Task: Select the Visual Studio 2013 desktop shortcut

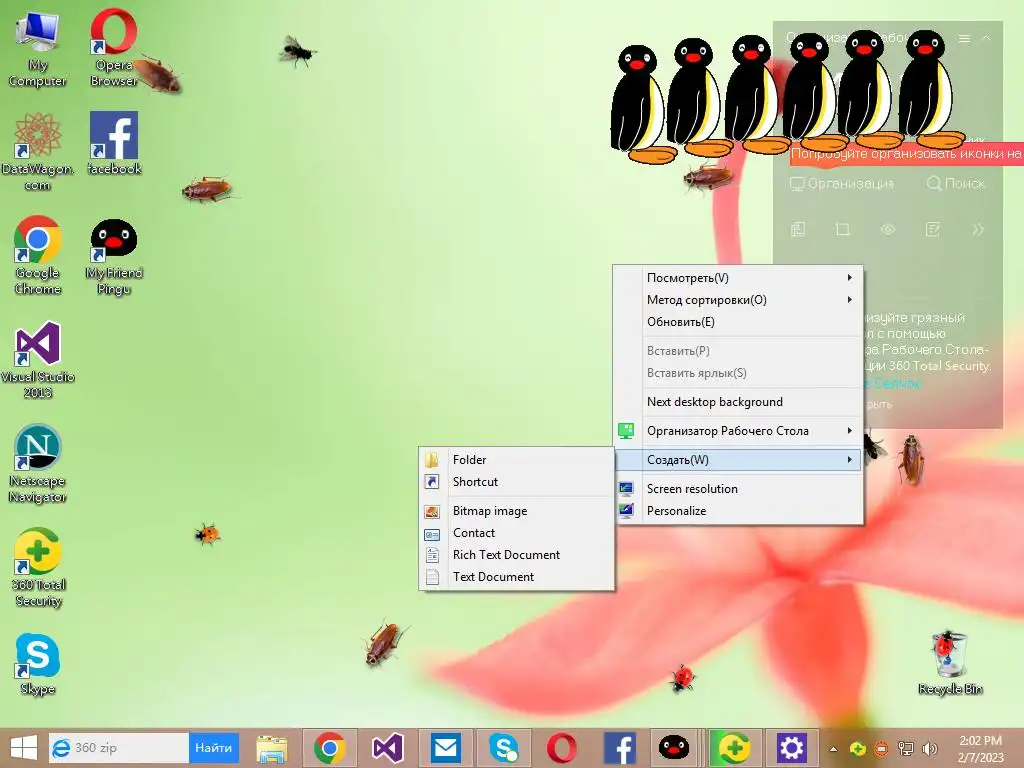Action: coord(38,360)
